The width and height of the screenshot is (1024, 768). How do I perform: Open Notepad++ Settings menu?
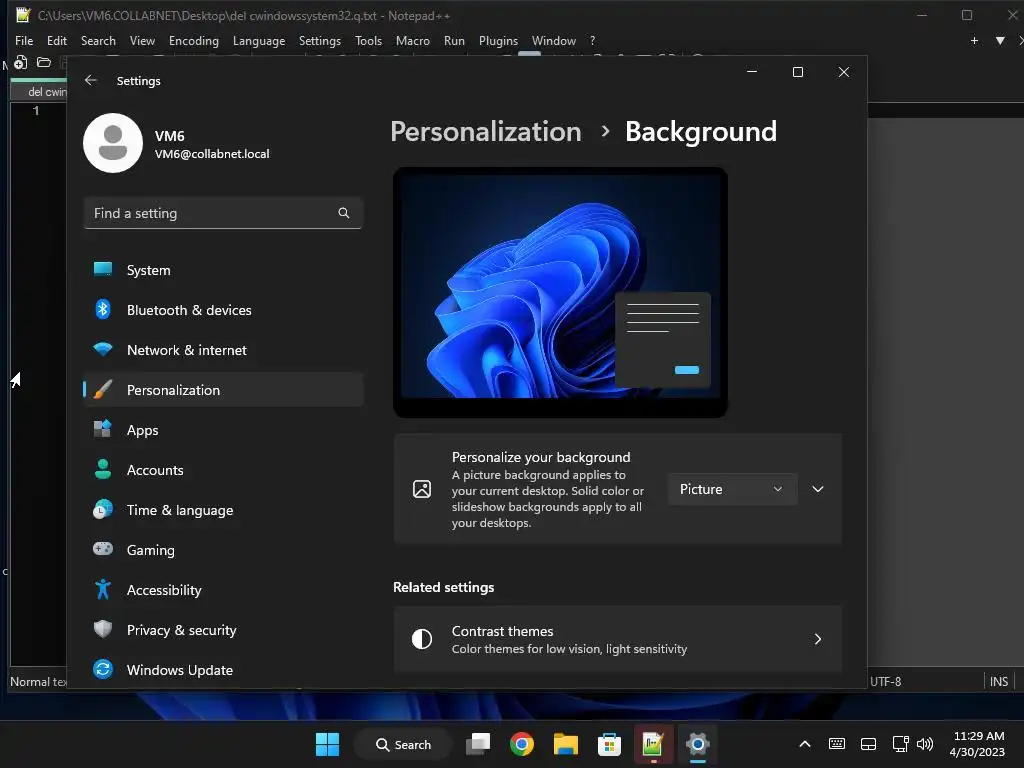pos(320,40)
